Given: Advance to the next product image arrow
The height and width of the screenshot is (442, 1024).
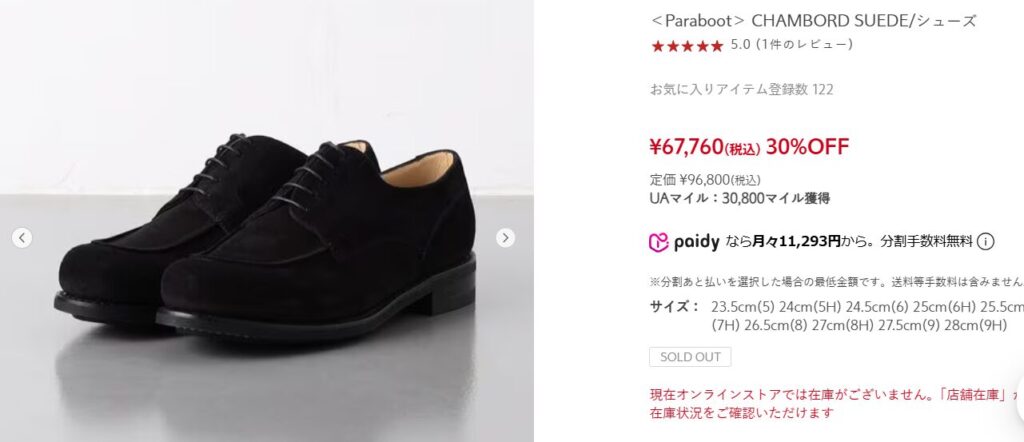Looking at the screenshot, I should [x=505, y=238].
